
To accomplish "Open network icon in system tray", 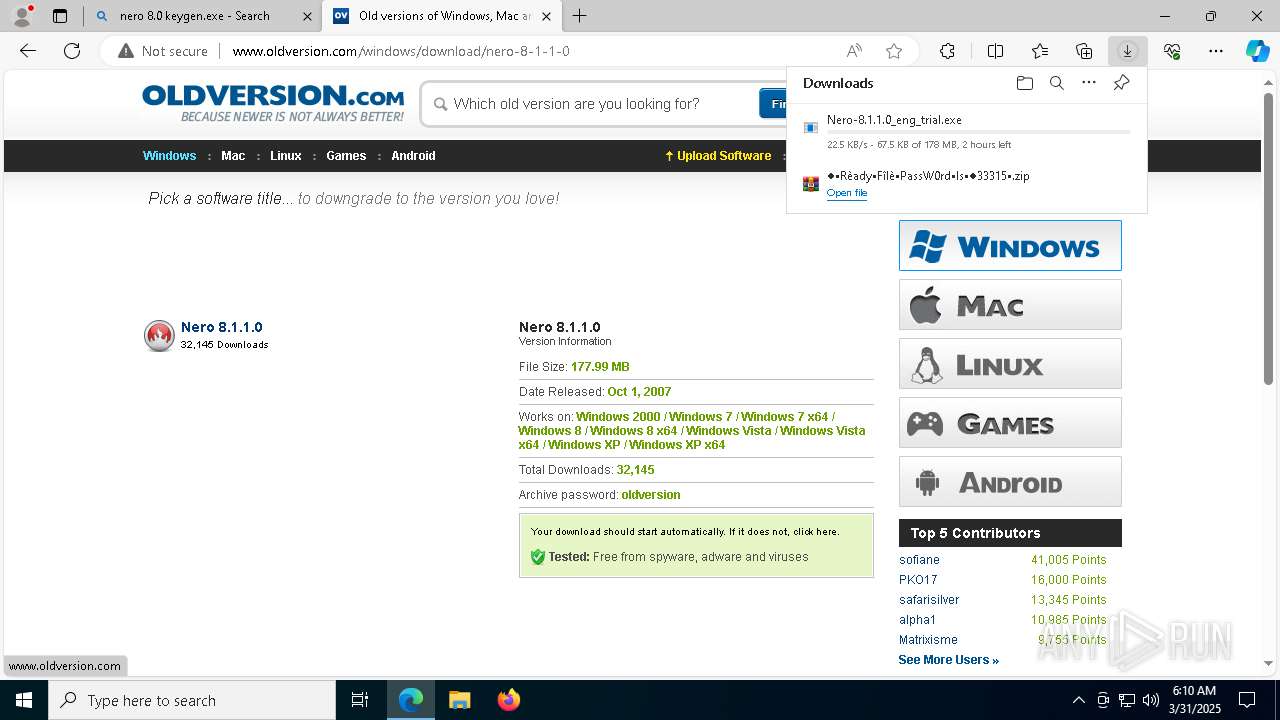I will (x=1126, y=700).
